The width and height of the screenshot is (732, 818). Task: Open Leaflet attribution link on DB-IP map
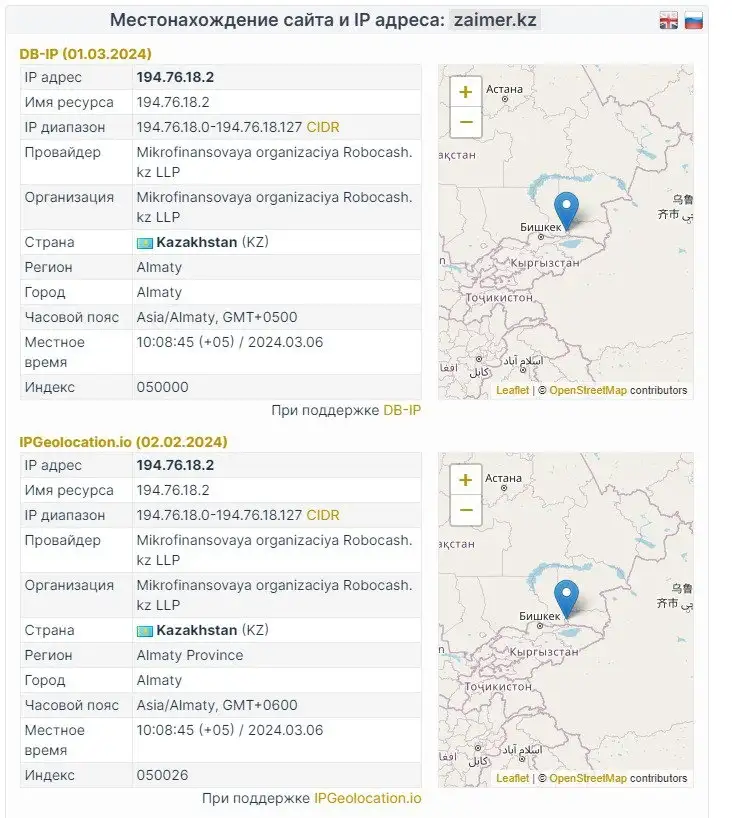click(512, 390)
